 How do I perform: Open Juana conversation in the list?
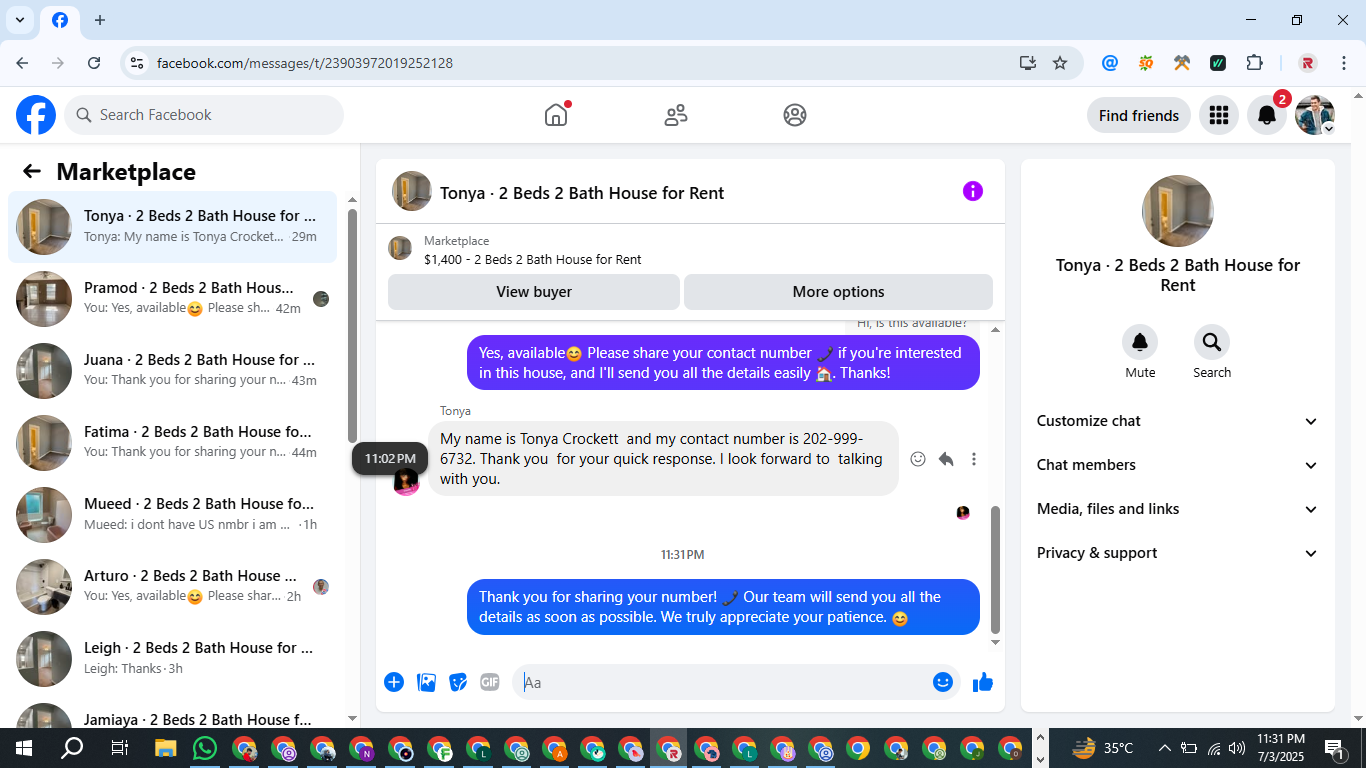172,371
